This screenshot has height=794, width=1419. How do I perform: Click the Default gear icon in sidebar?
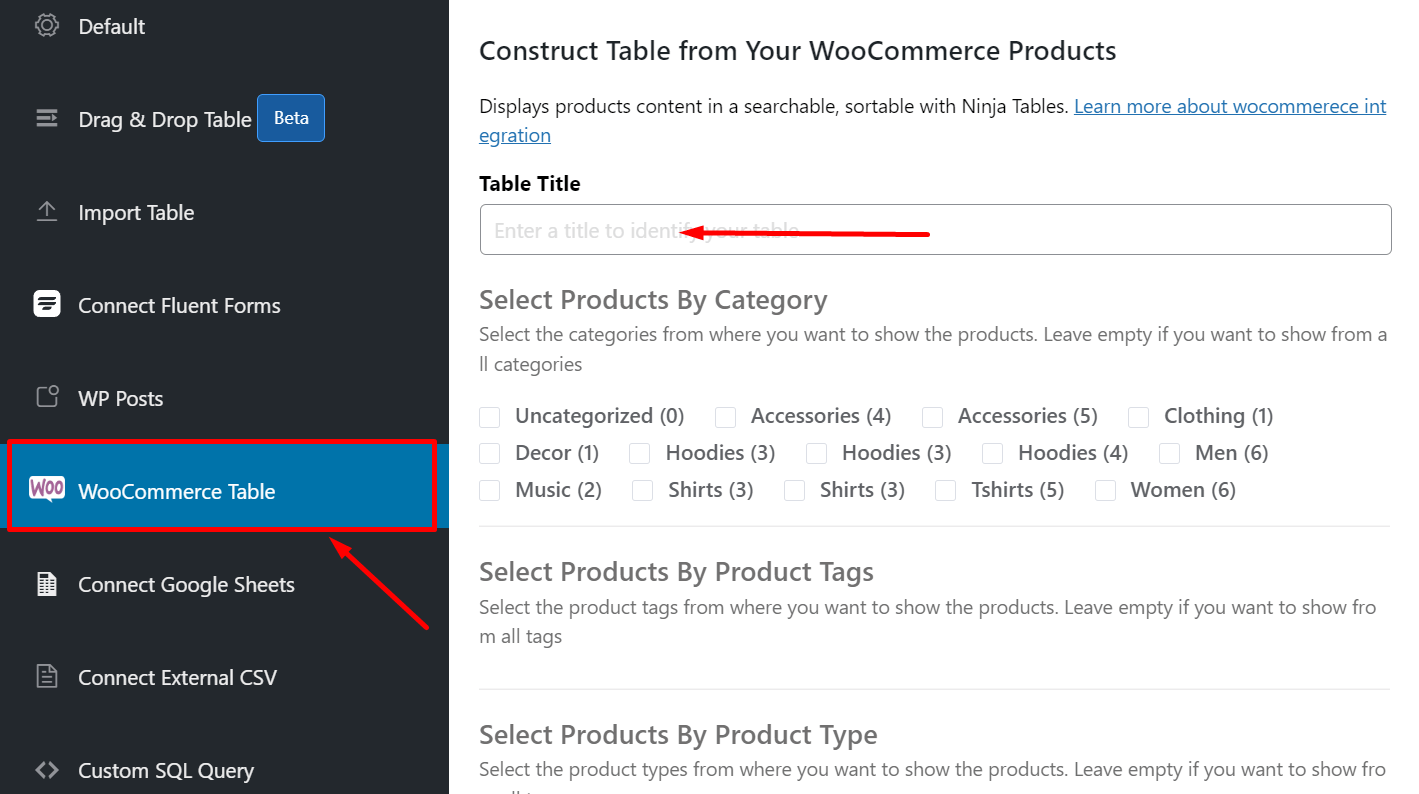46,26
